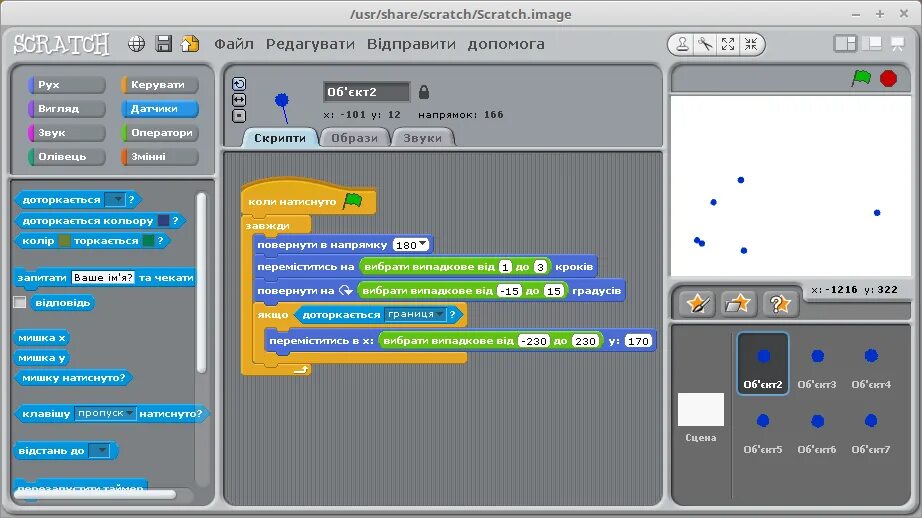Open границя dropdown in script

pos(415,315)
